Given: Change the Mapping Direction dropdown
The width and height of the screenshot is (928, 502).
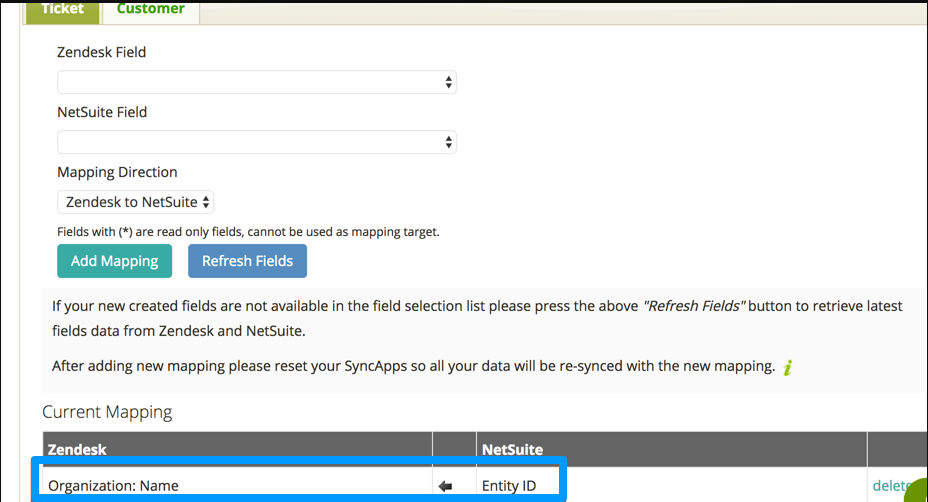Looking at the screenshot, I should click(136, 202).
